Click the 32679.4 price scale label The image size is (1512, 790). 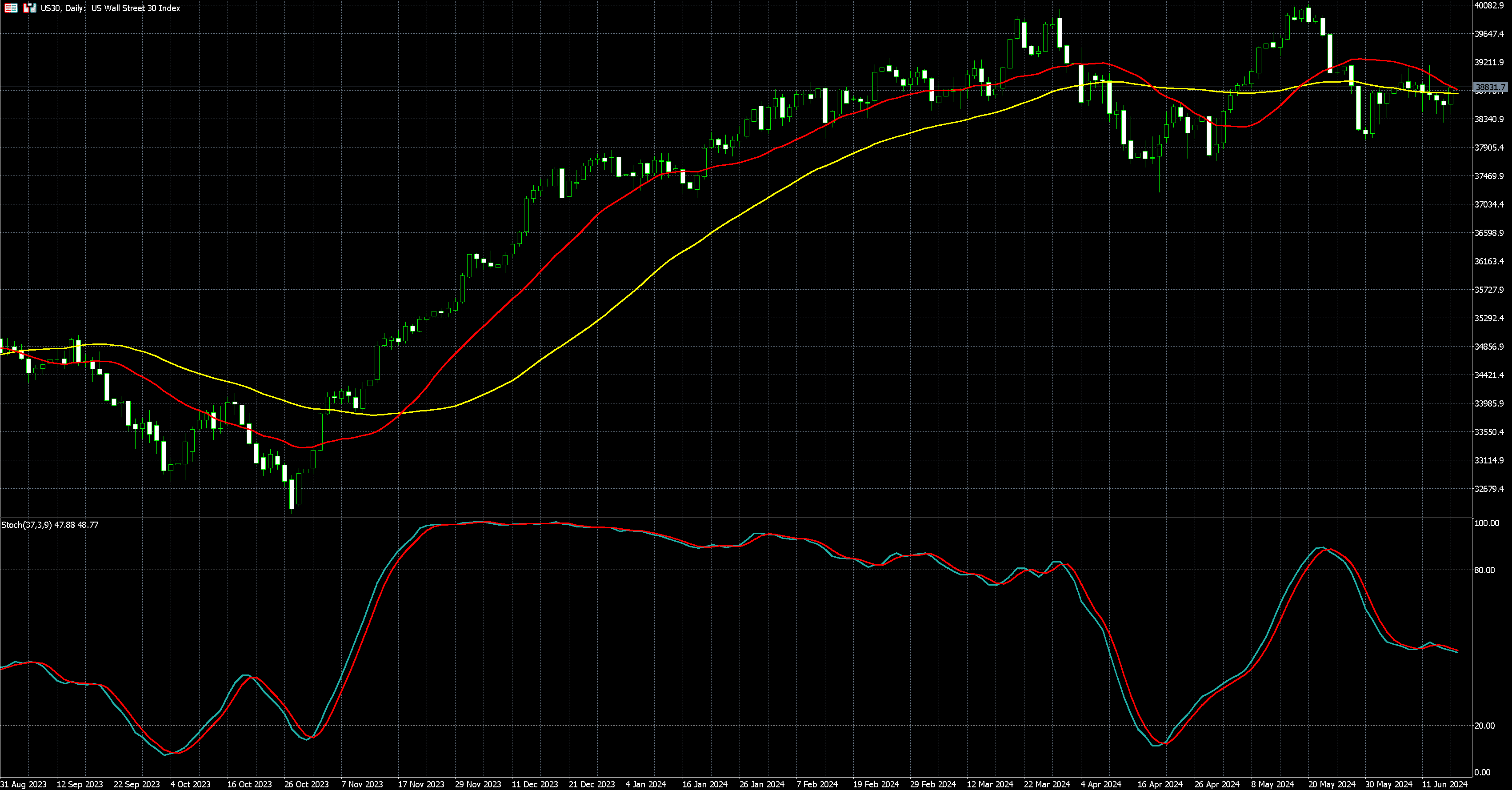[x=1489, y=489]
